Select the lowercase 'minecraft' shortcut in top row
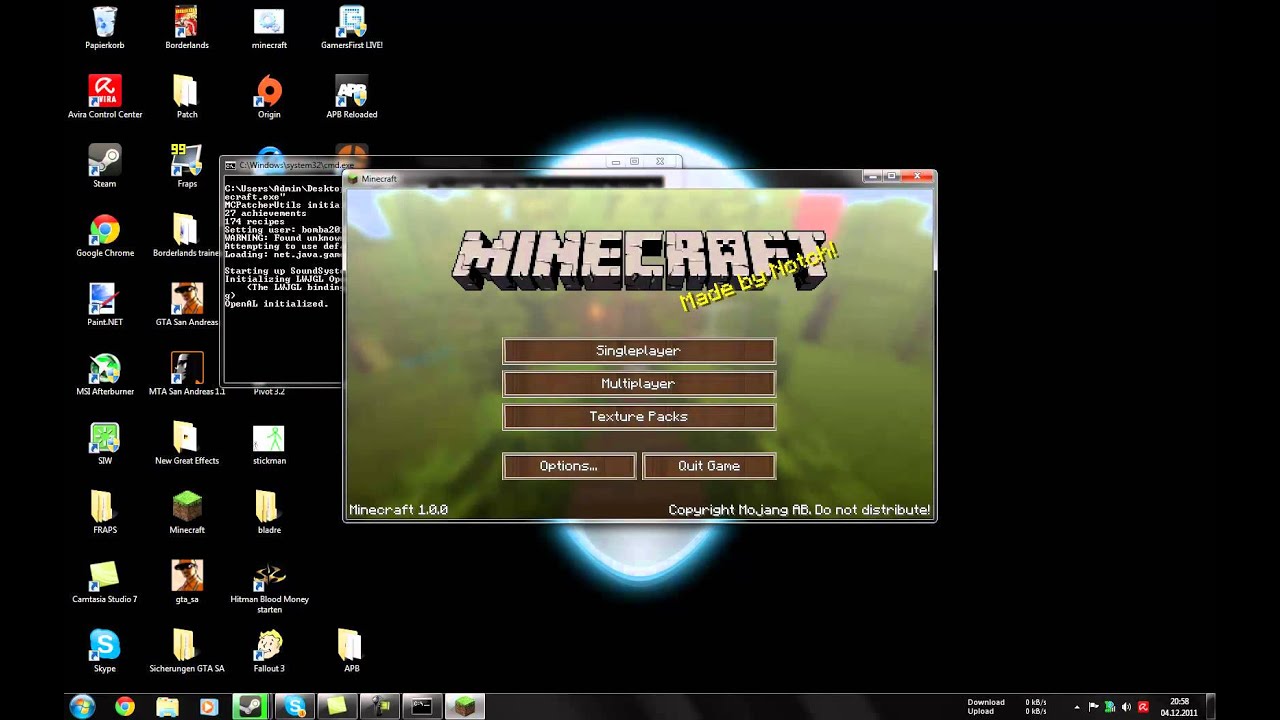The image size is (1280, 720). (x=269, y=28)
